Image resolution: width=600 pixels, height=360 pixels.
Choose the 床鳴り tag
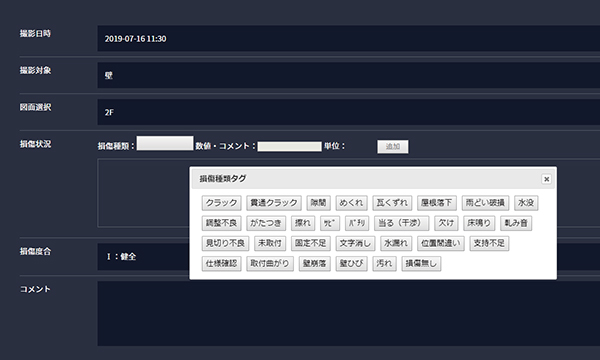(479, 223)
